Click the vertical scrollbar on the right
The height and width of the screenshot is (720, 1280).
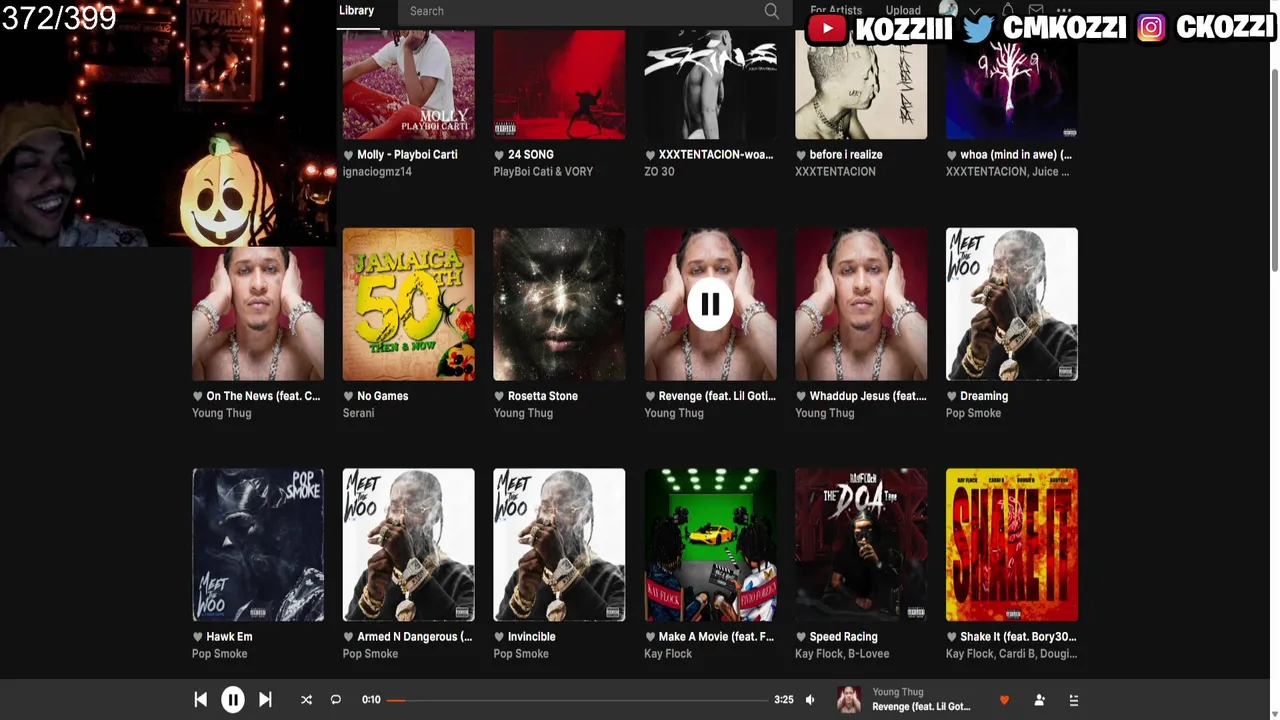[x=1274, y=170]
